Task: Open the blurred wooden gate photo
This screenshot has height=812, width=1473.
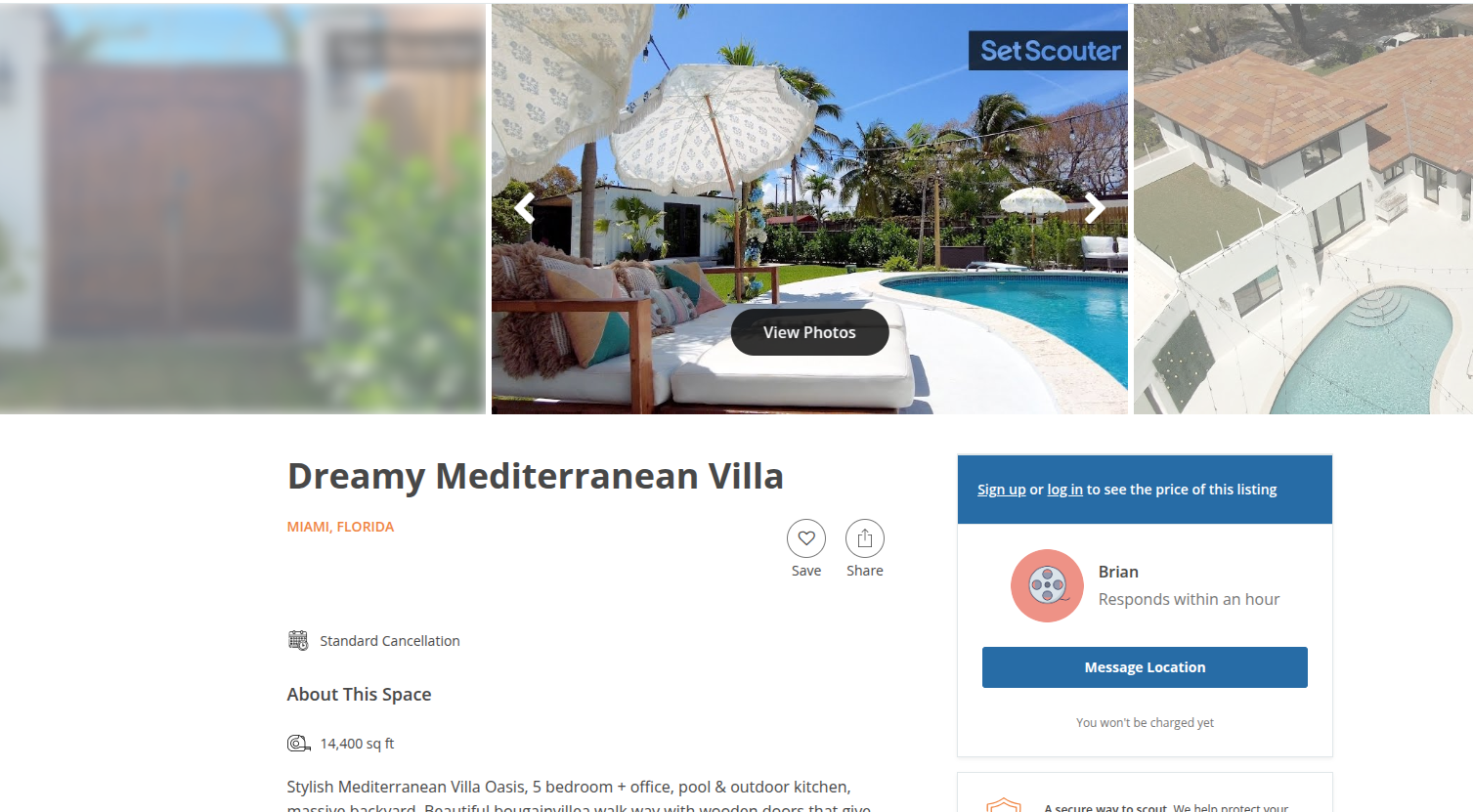Action: coord(242,209)
